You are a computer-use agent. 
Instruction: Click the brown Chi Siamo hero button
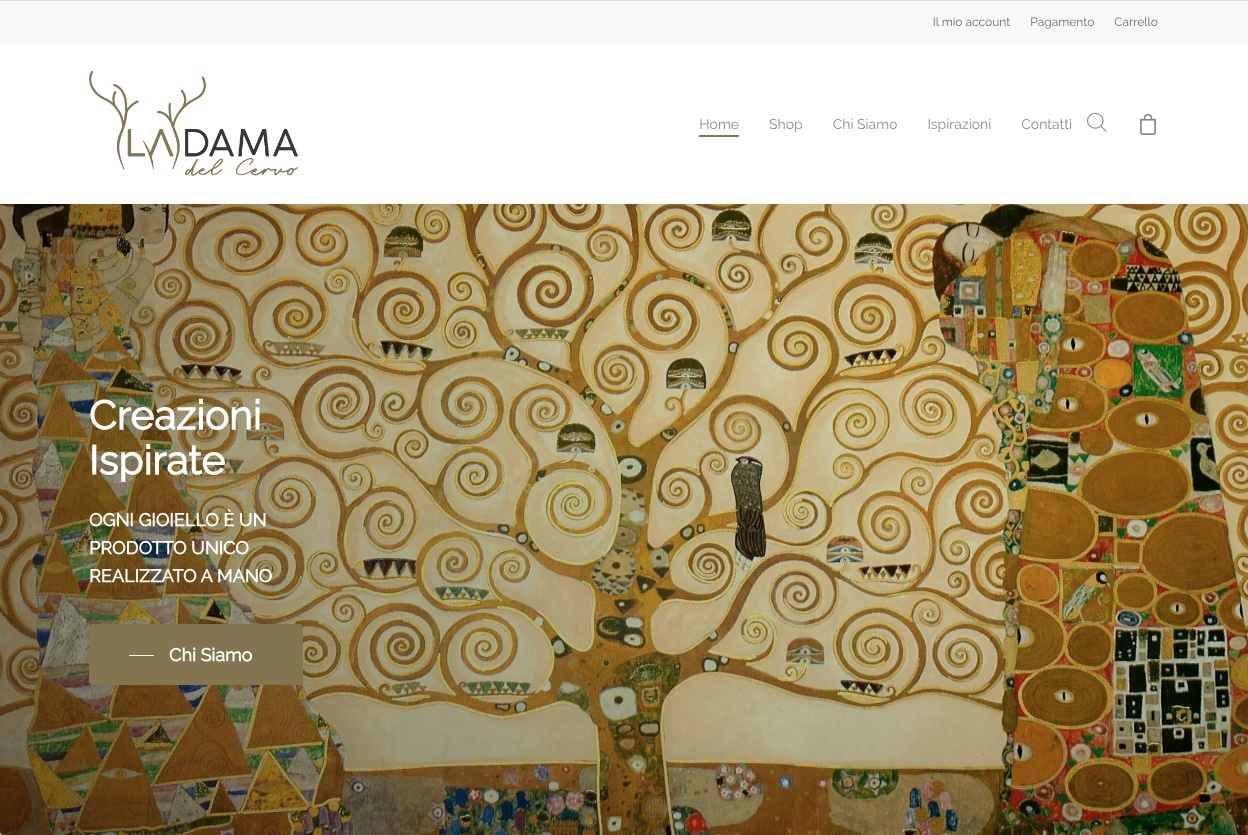[x=196, y=655]
